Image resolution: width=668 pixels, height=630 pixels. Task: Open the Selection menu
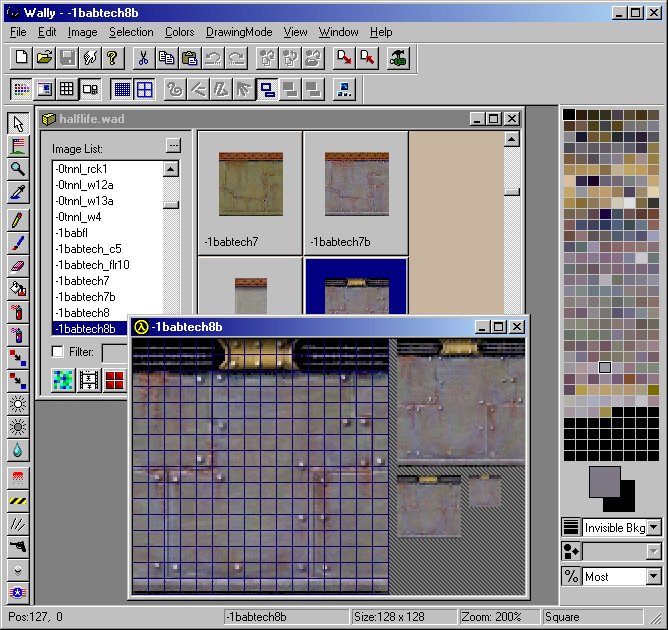[x=131, y=32]
